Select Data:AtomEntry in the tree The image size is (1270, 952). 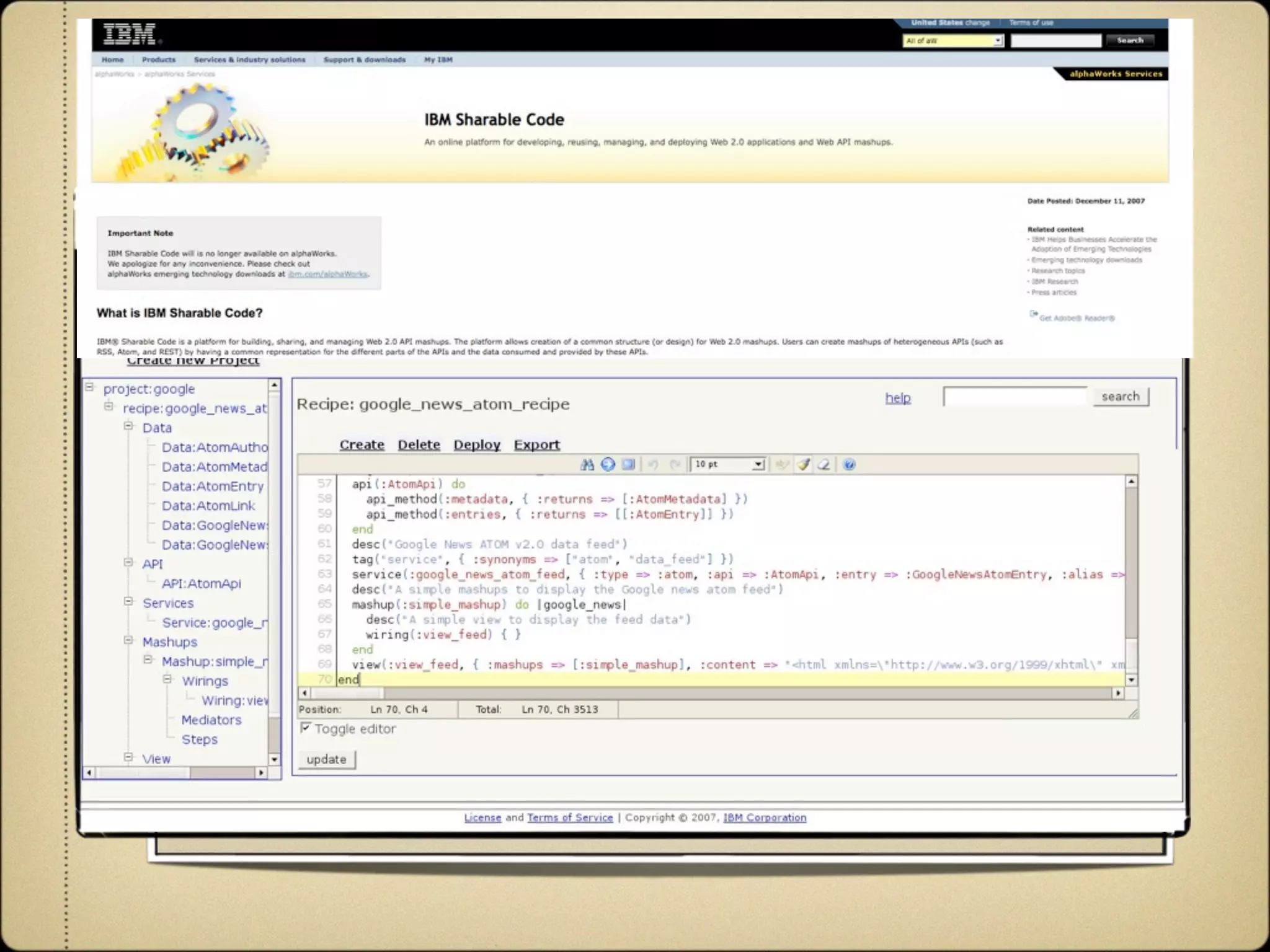pos(213,487)
